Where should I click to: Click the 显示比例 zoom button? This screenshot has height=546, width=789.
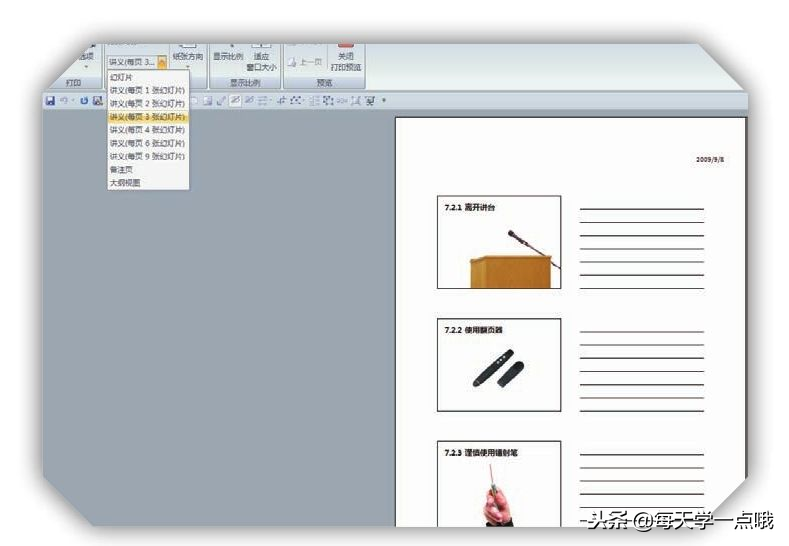[x=228, y=56]
